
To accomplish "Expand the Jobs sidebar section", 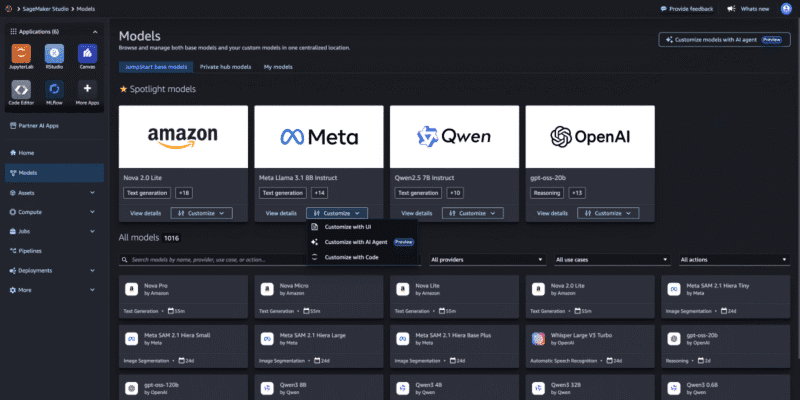I will pos(55,231).
